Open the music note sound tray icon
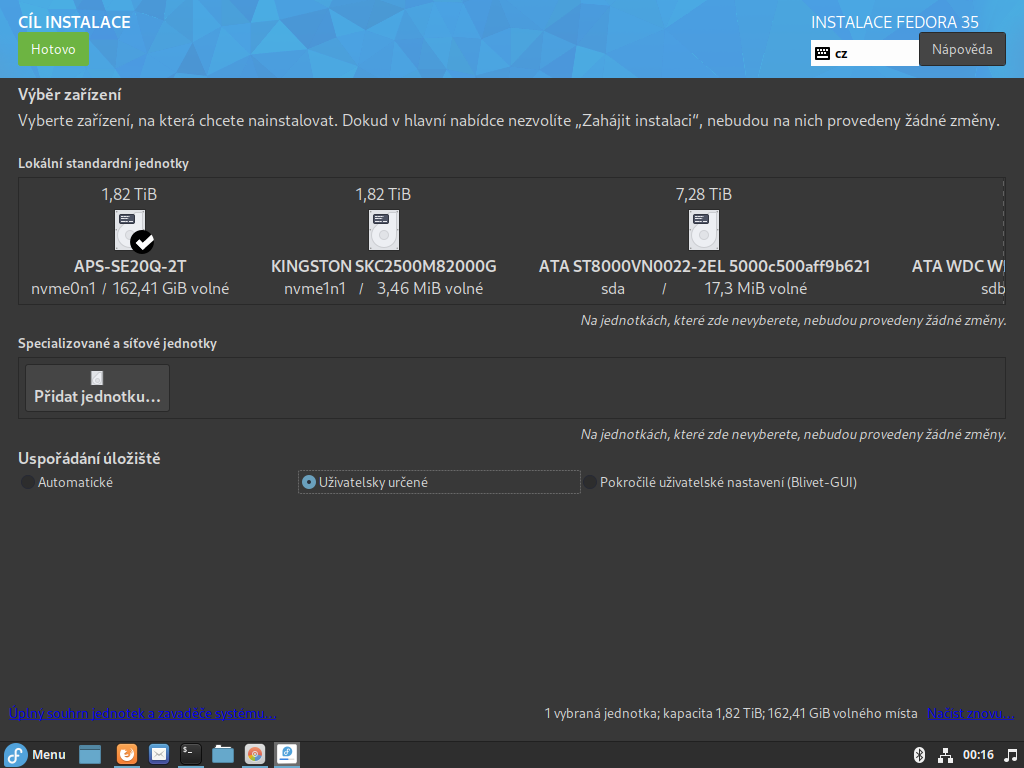 tap(1010, 755)
